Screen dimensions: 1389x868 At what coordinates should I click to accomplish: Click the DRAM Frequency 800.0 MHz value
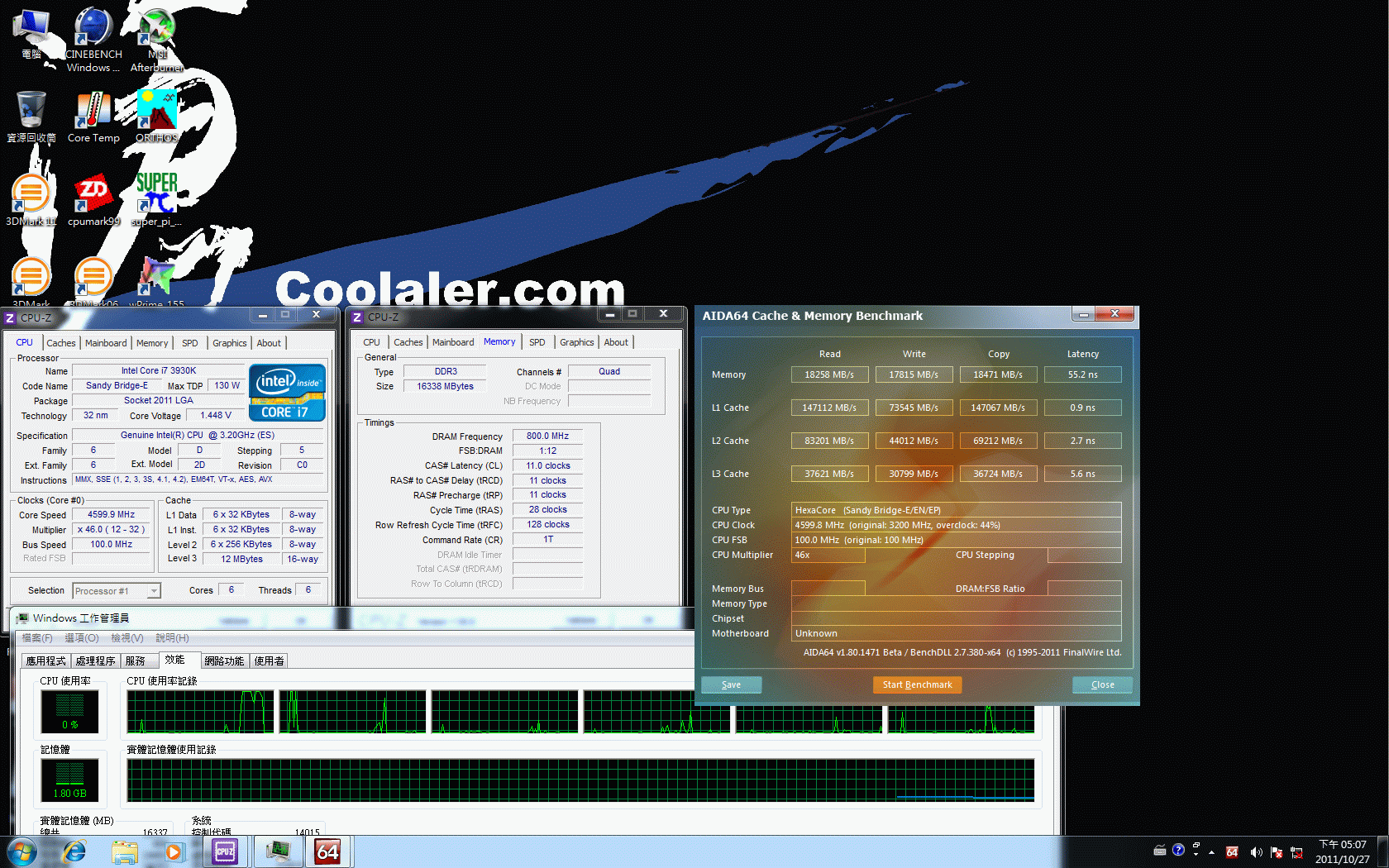tap(547, 436)
